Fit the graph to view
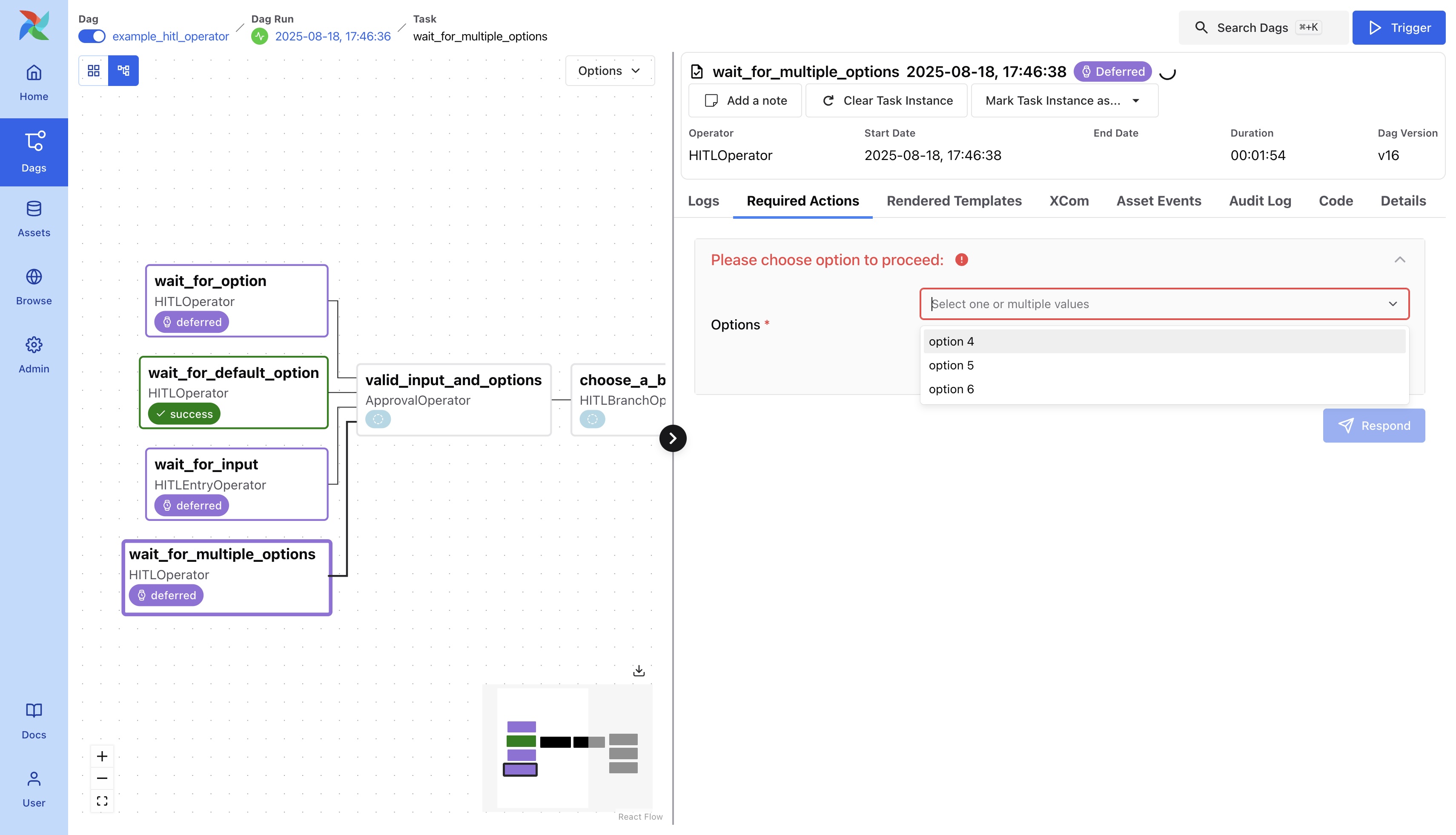 102,801
